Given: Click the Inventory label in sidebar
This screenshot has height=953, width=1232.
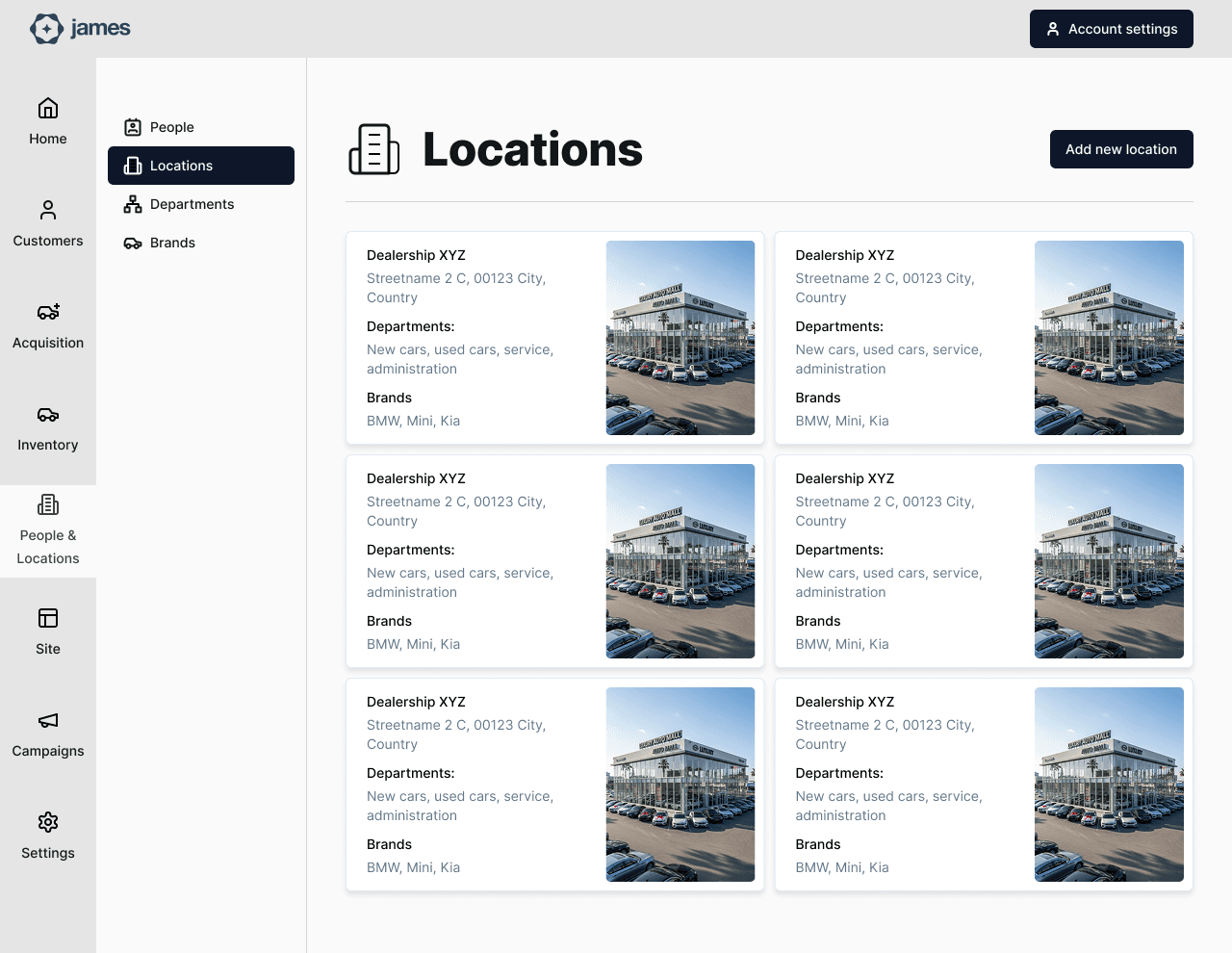Looking at the screenshot, I should coord(48,445).
